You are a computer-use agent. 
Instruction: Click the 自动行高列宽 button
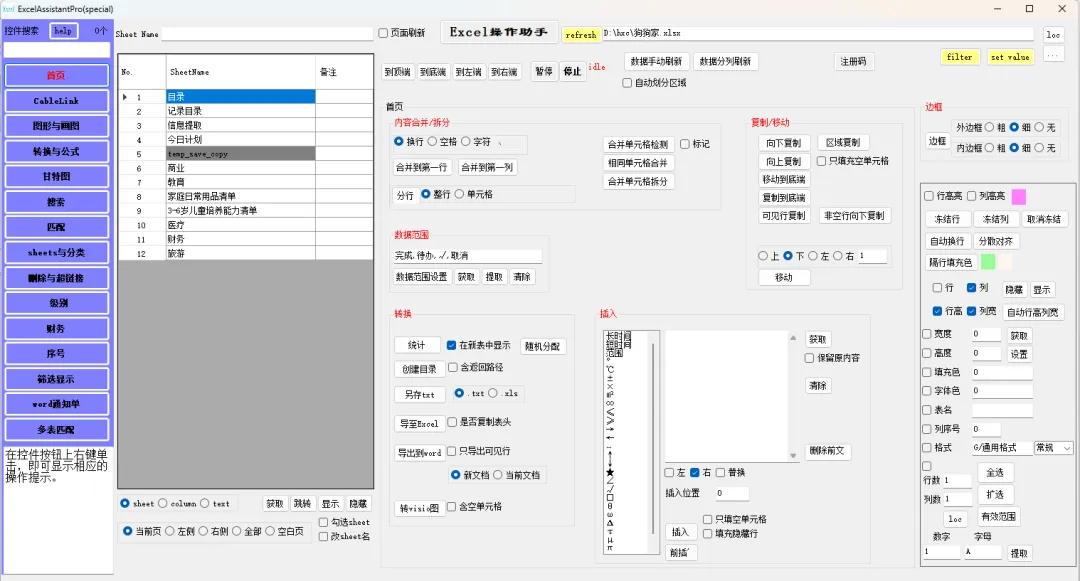pos(1032,312)
